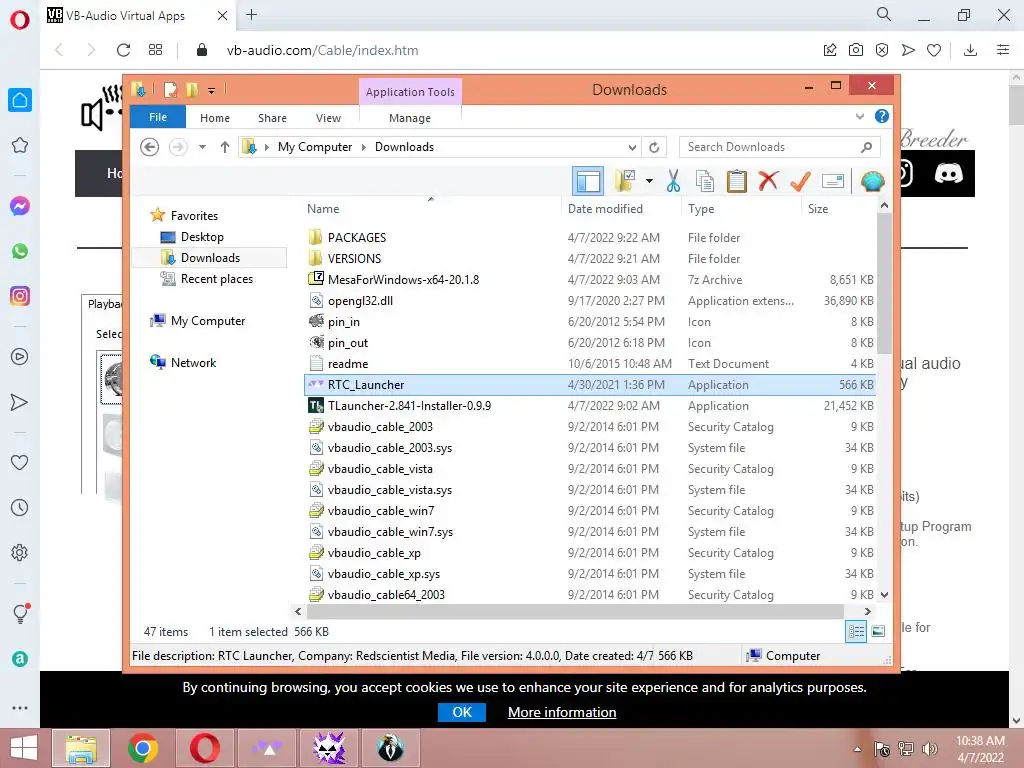Sort files by Name column header
The height and width of the screenshot is (768, 1024).
pyautogui.click(x=323, y=208)
